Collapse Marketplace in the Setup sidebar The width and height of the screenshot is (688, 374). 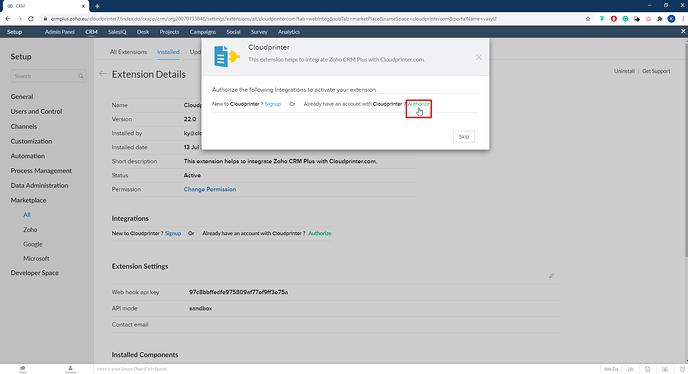click(29, 200)
